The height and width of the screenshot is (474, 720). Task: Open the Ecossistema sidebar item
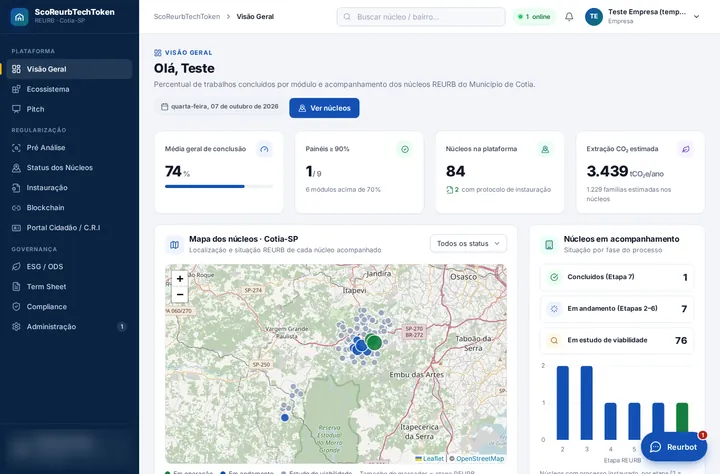(x=69, y=89)
